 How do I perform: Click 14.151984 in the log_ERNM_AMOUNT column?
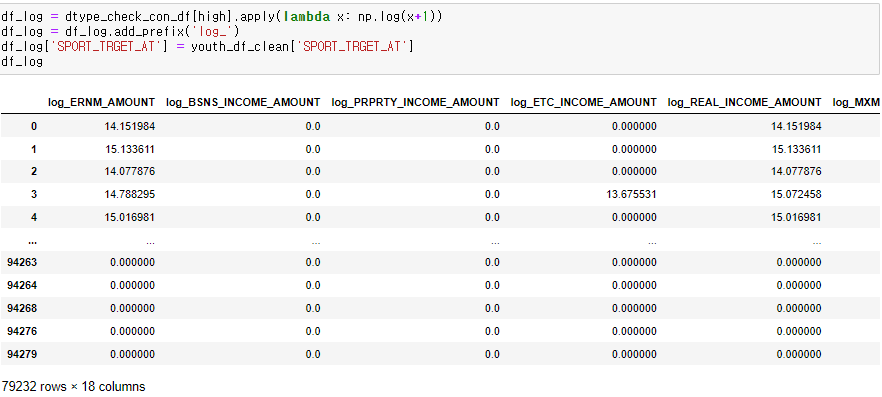[x=129, y=127]
